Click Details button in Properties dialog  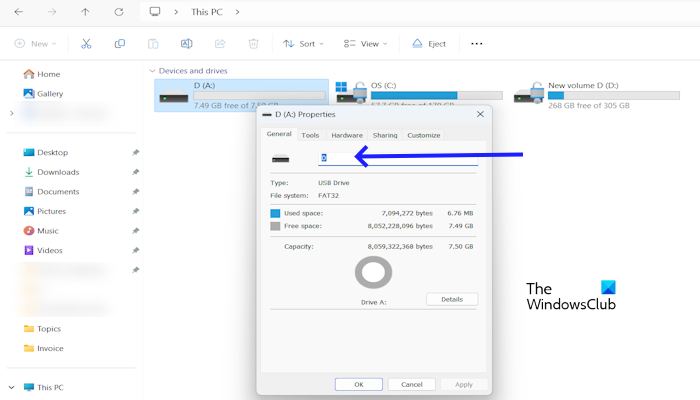click(452, 299)
